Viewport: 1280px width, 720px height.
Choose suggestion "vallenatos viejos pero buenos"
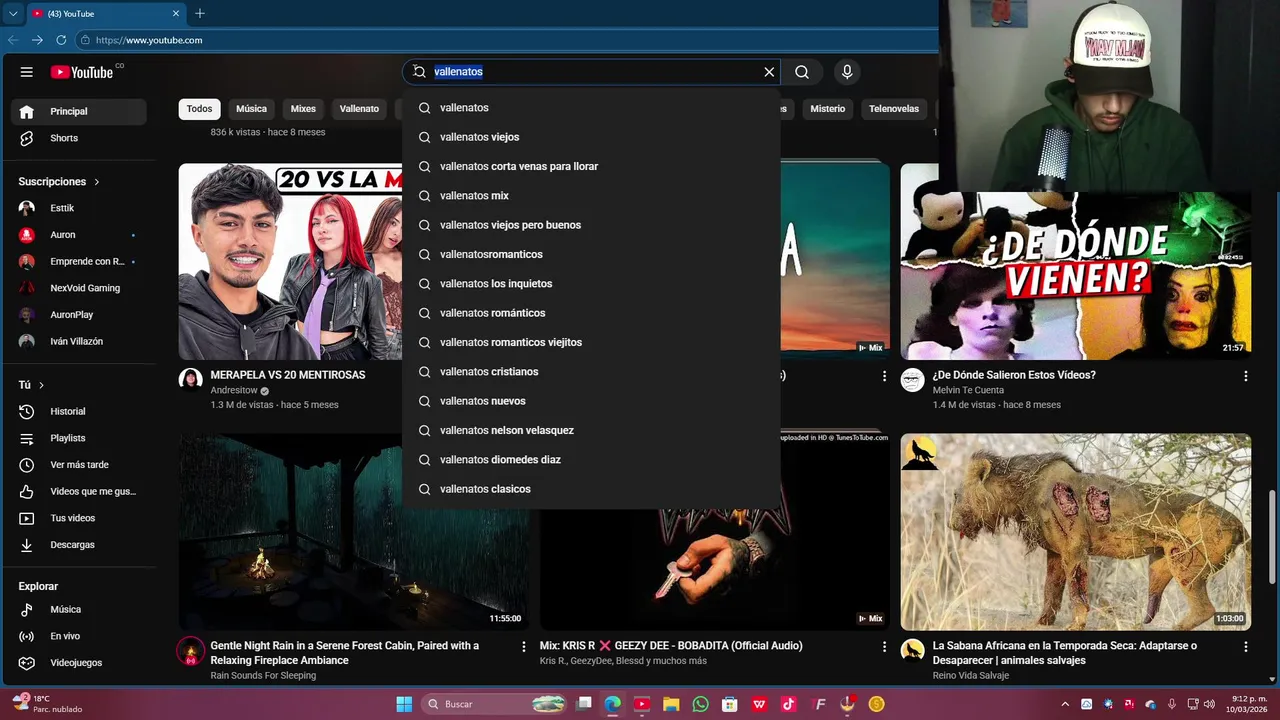point(591,225)
